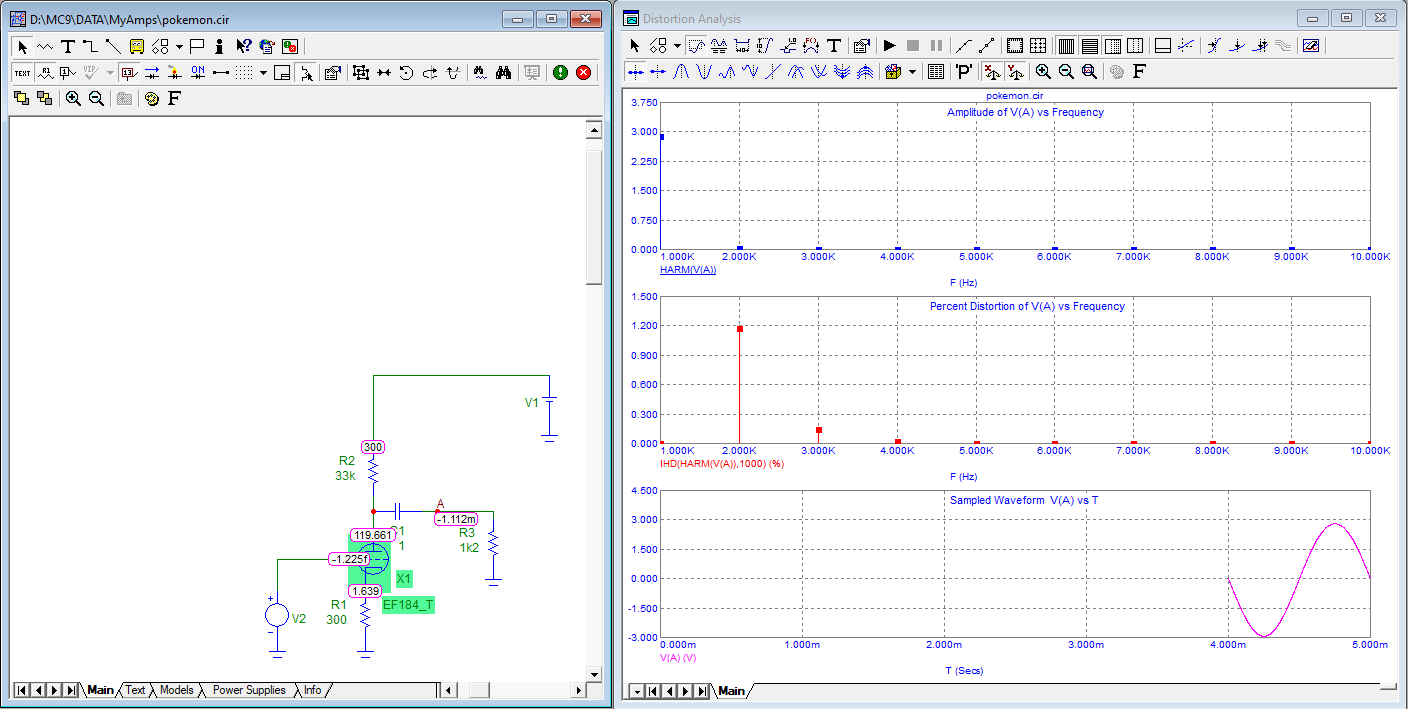Switch to the Models tab

point(176,690)
